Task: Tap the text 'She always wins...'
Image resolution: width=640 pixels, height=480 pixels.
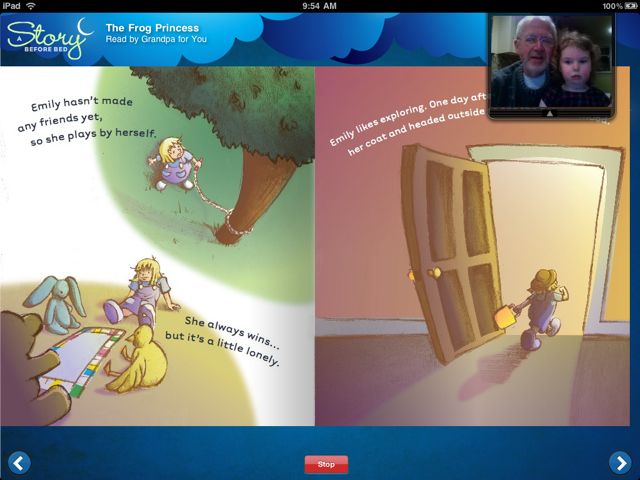Action: tap(232, 332)
